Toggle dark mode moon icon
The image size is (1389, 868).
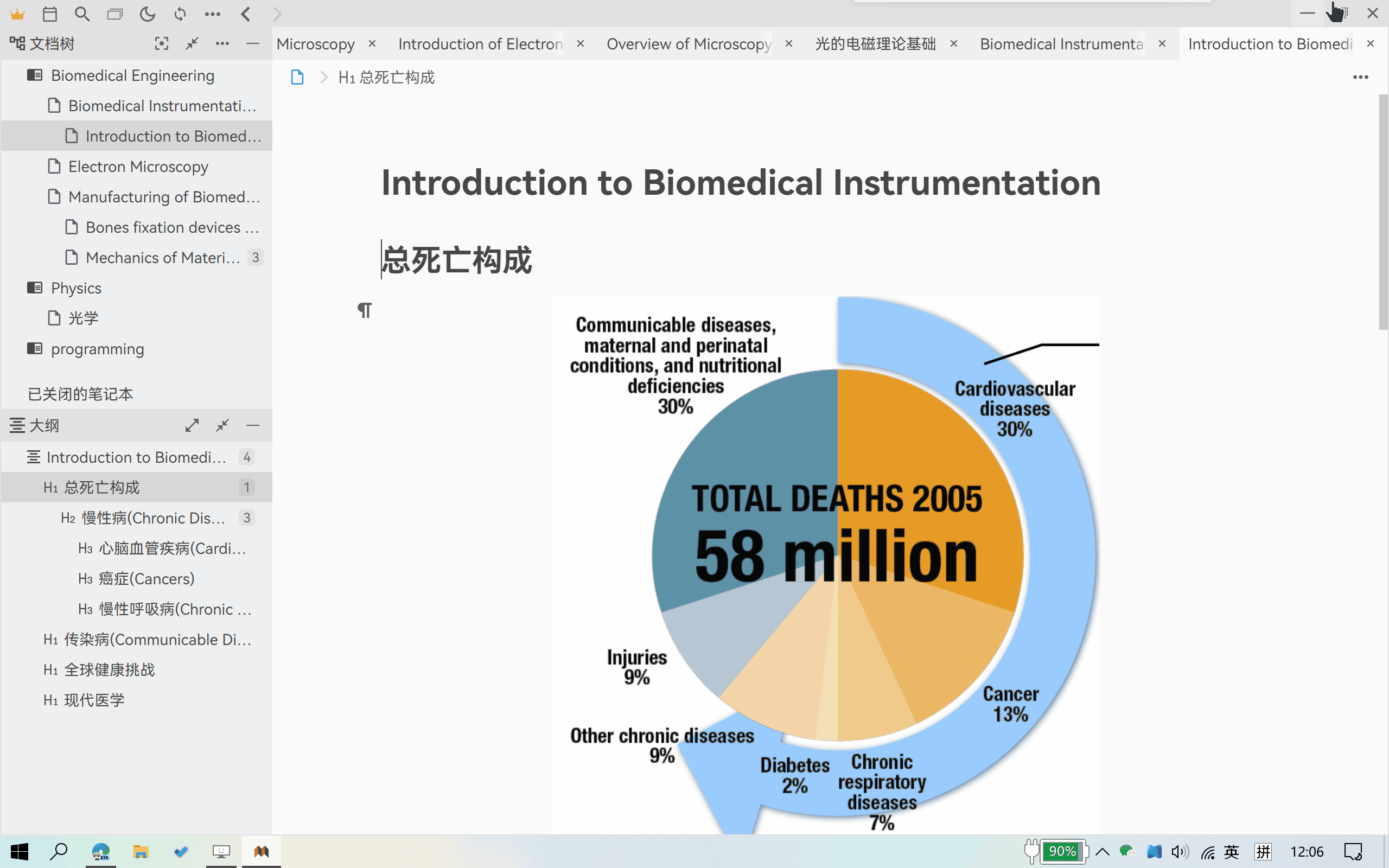pyautogui.click(x=148, y=14)
